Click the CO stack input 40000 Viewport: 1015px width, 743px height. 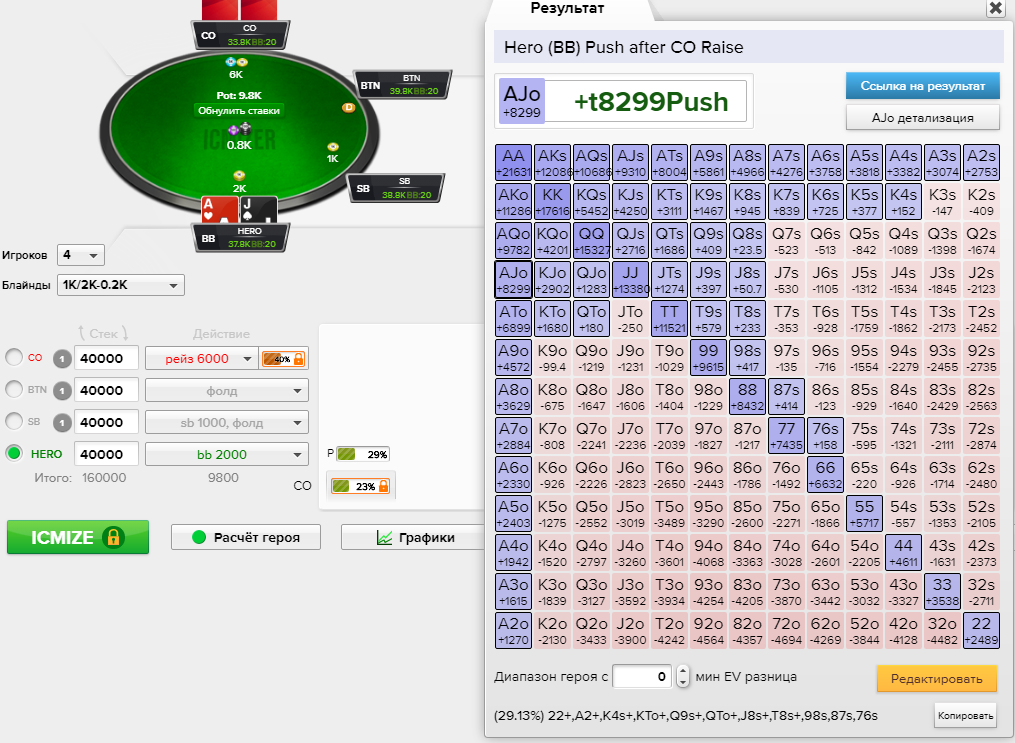107,359
